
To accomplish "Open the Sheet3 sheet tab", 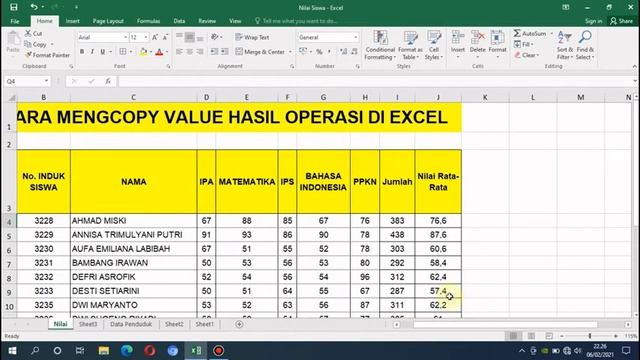I will pos(88,324).
